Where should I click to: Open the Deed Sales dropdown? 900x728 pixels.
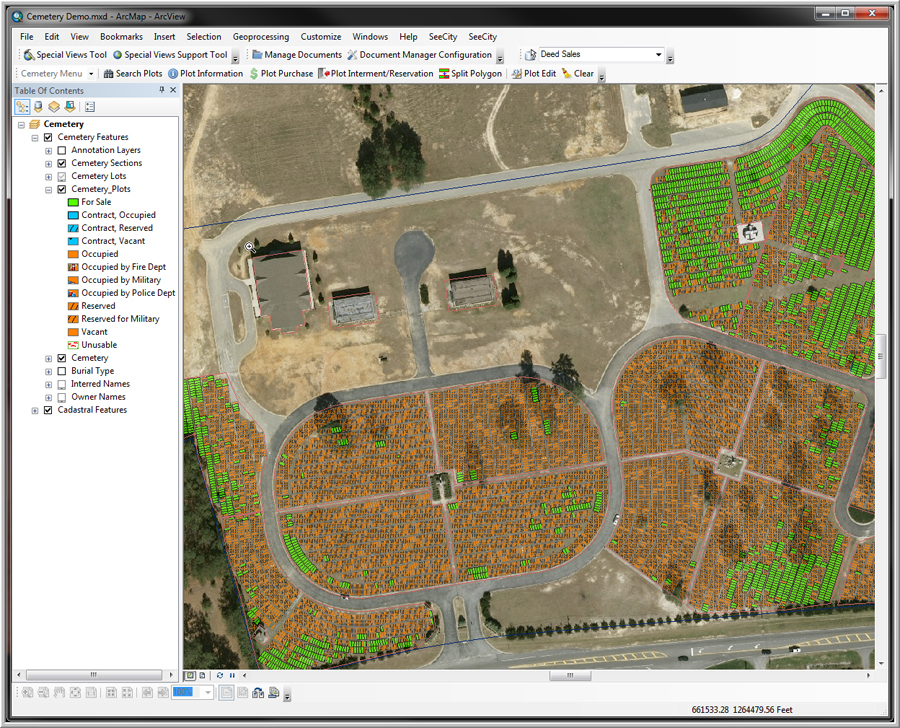[x=658, y=55]
